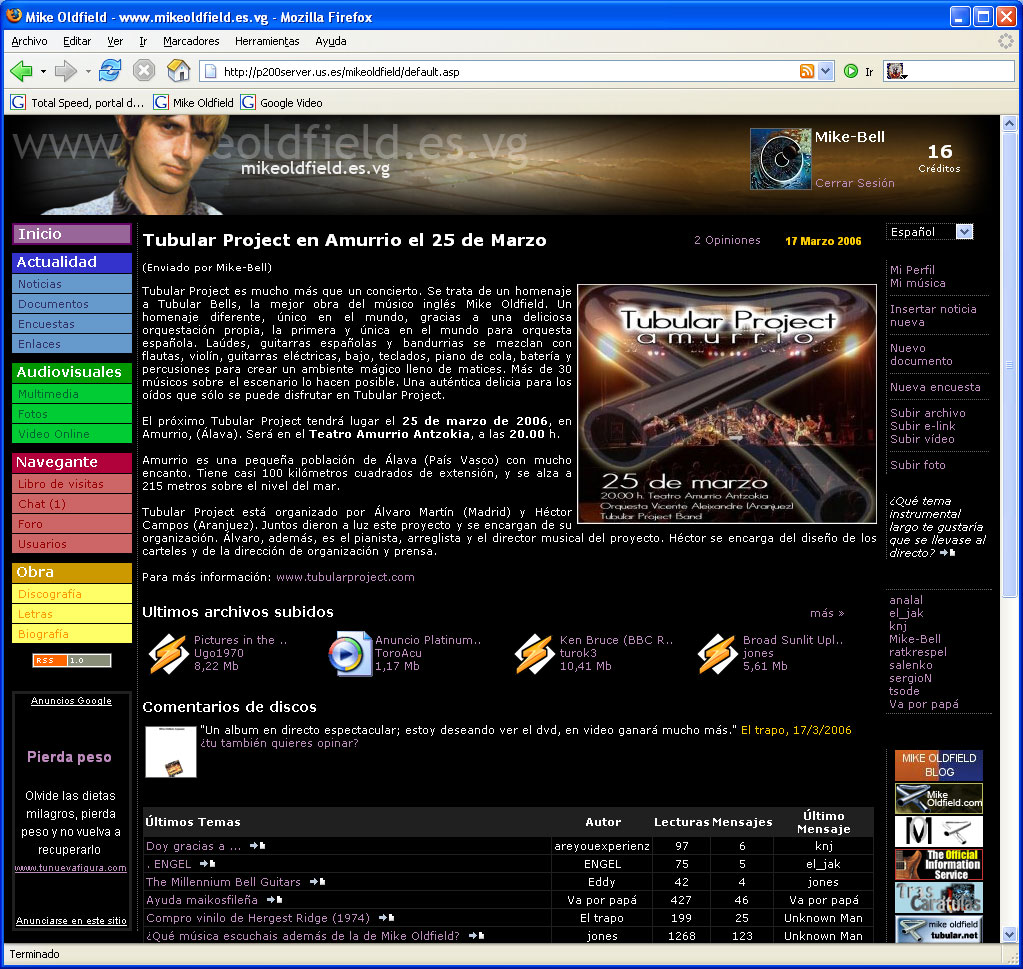The image size is (1023, 969).
Task: Click the URL address bar field
Action: (509, 71)
